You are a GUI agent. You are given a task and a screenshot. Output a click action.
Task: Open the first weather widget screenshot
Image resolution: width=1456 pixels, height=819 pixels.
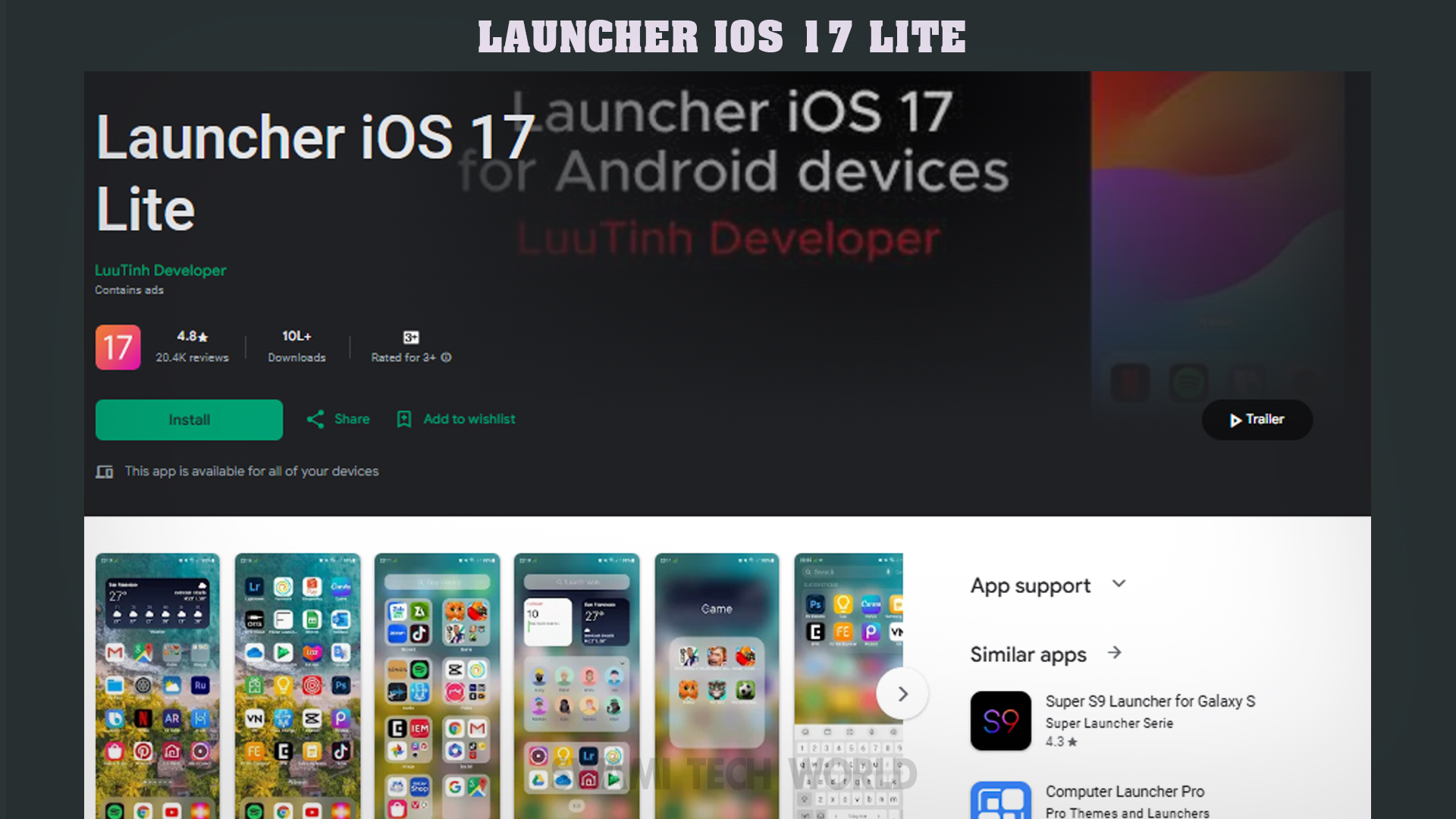point(158,686)
